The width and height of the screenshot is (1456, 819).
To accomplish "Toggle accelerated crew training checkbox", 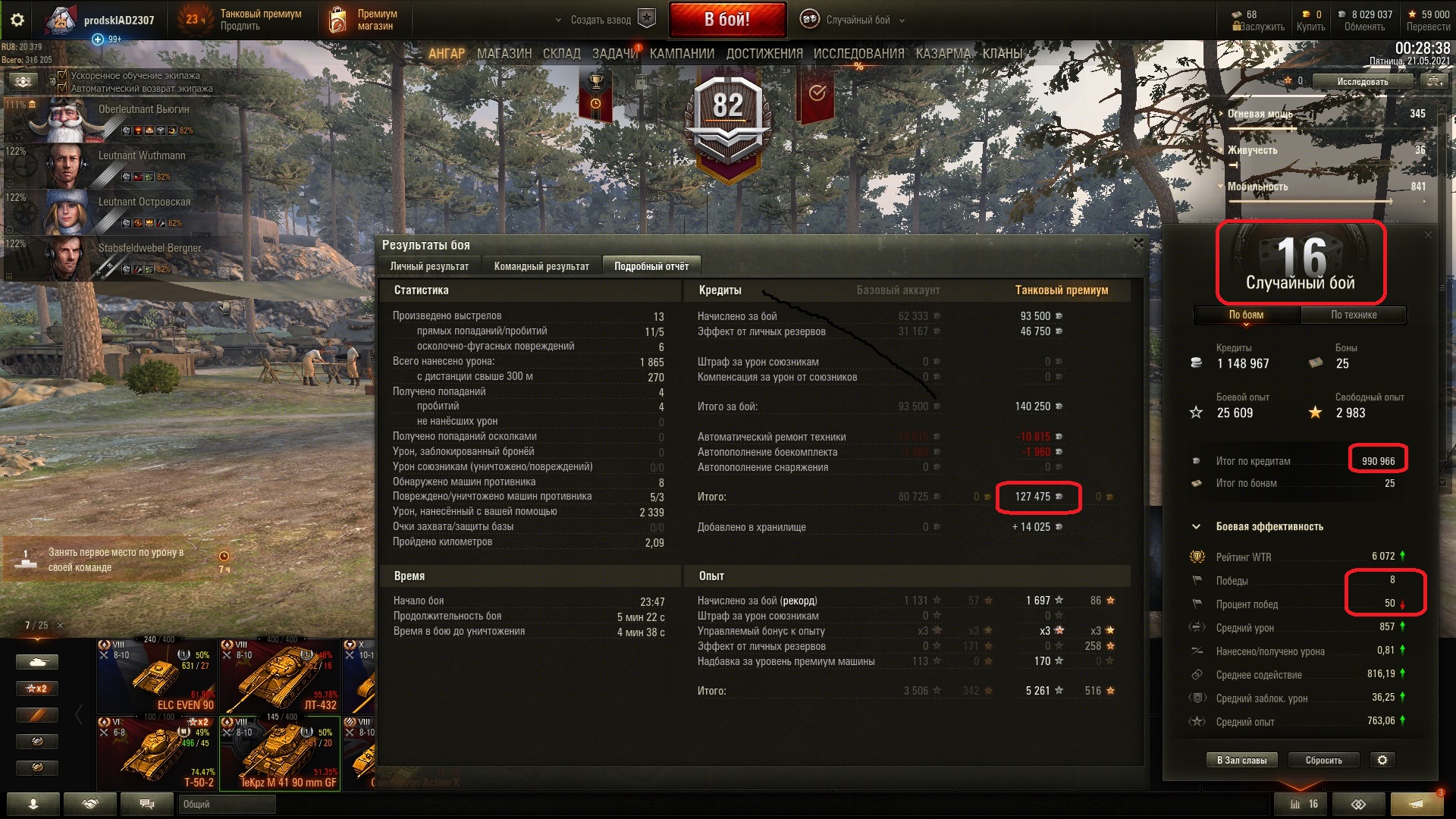I will (x=63, y=75).
